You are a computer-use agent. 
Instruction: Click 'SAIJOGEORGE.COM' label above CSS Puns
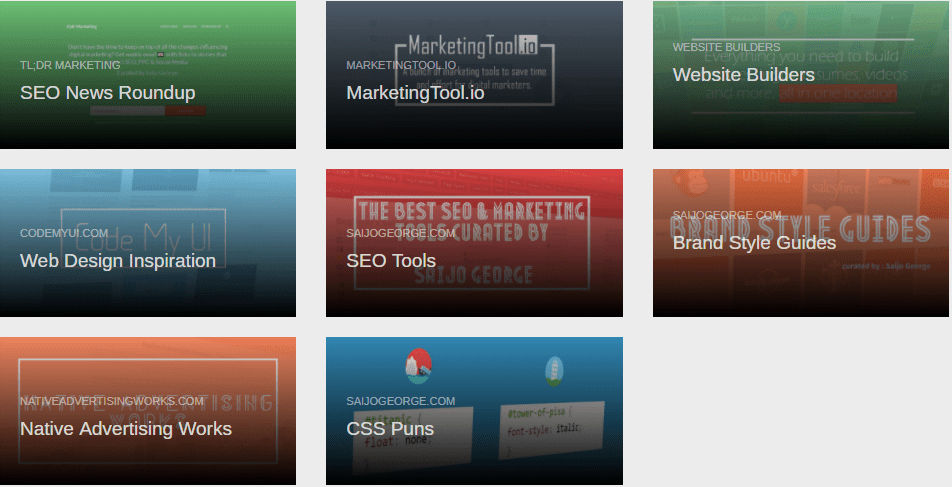click(400, 401)
